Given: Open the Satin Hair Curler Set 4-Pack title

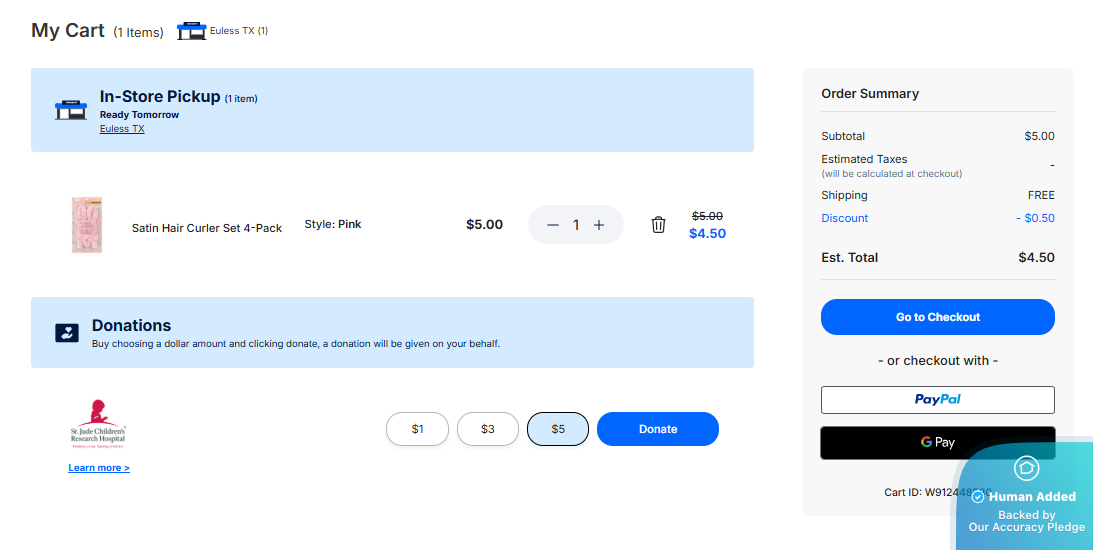Looking at the screenshot, I should (207, 228).
